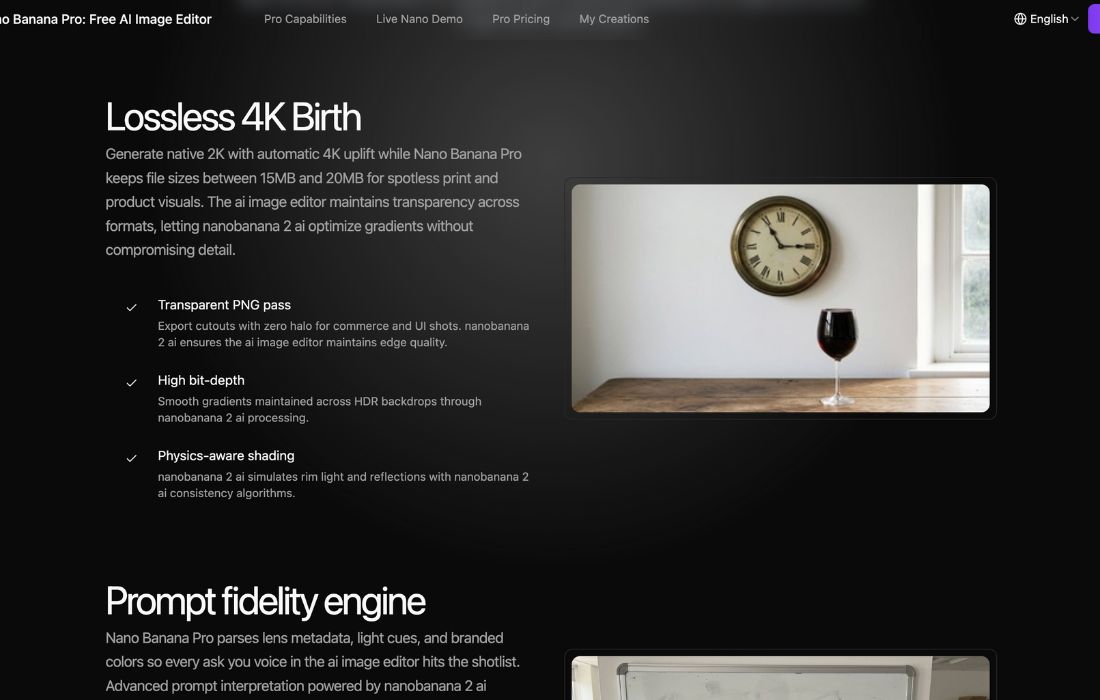Screen dimensions: 1100x700
Task: Click the Lossless 4K Birth heading
Action: coord(233,116)
